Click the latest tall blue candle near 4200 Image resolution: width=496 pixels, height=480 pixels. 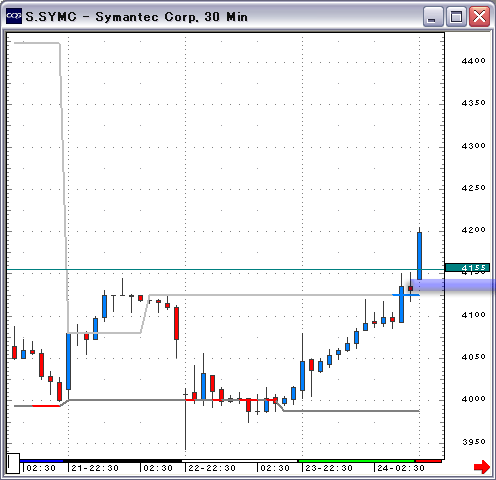tap(419, 256)
